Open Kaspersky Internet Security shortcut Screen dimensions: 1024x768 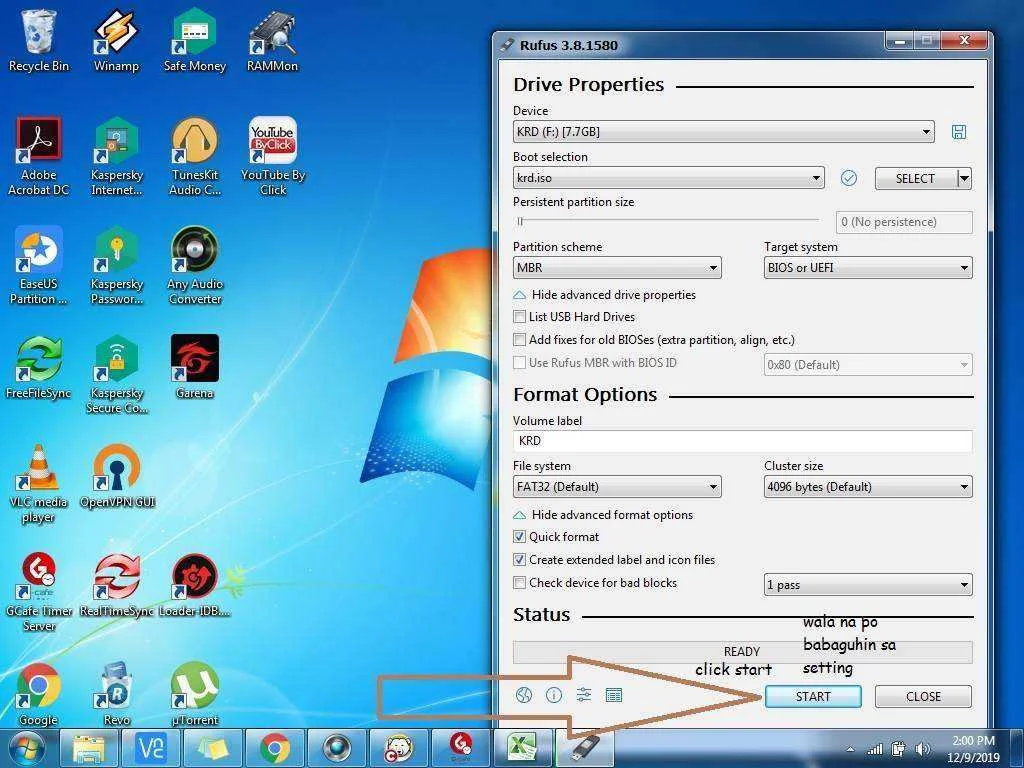pyautogui.click(x=116, y=157)
